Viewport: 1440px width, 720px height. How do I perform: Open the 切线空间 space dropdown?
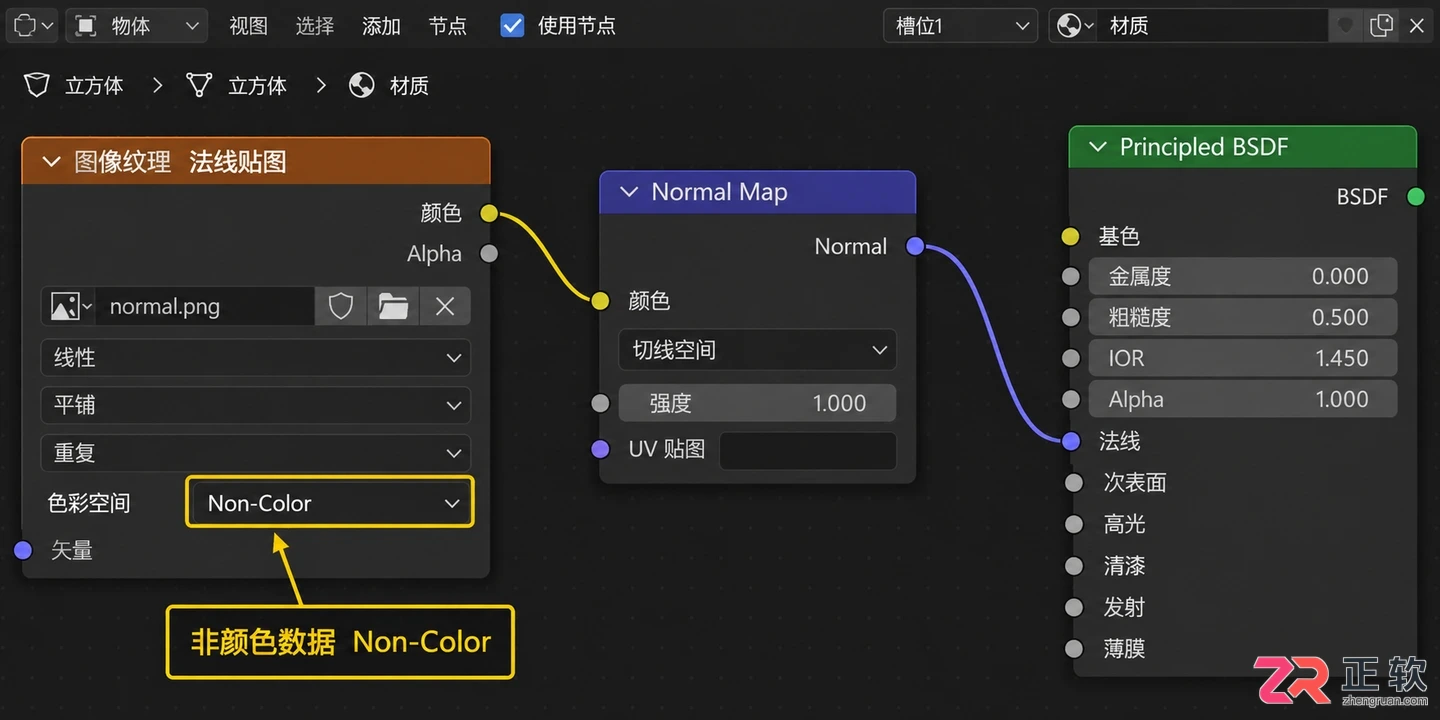[x=757, y=350]
